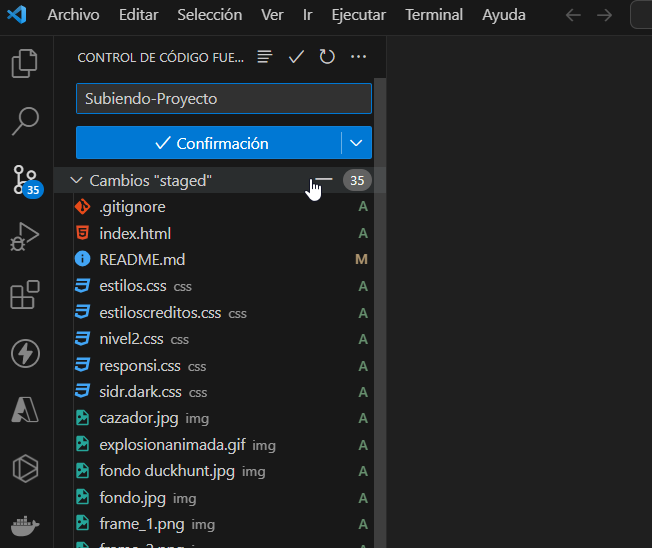652x548 pixels.
Task: Open the Source Control more actions menu
Action: tap(358, 57)
